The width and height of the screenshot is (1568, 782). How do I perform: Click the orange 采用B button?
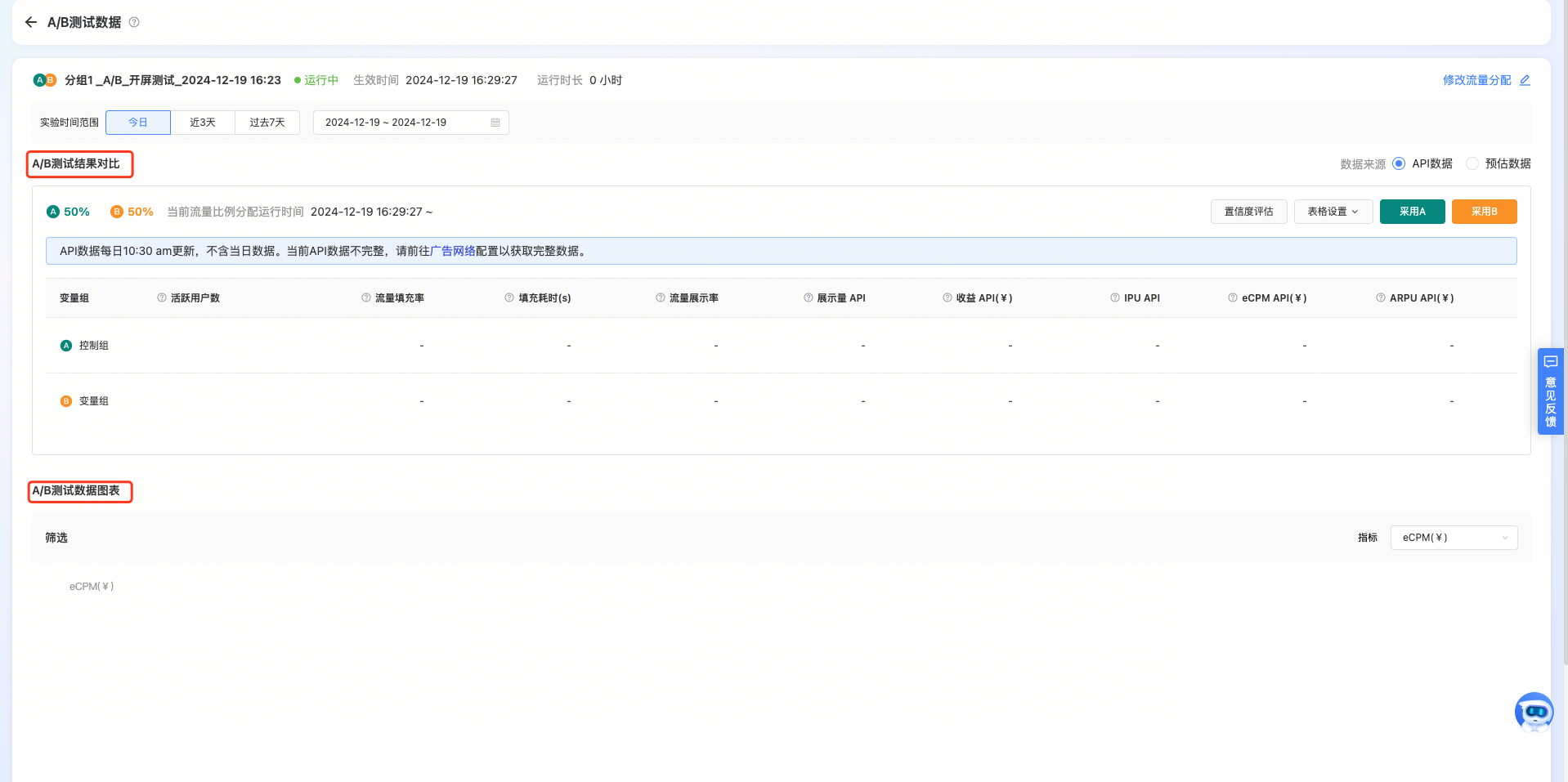[1484, 212]
